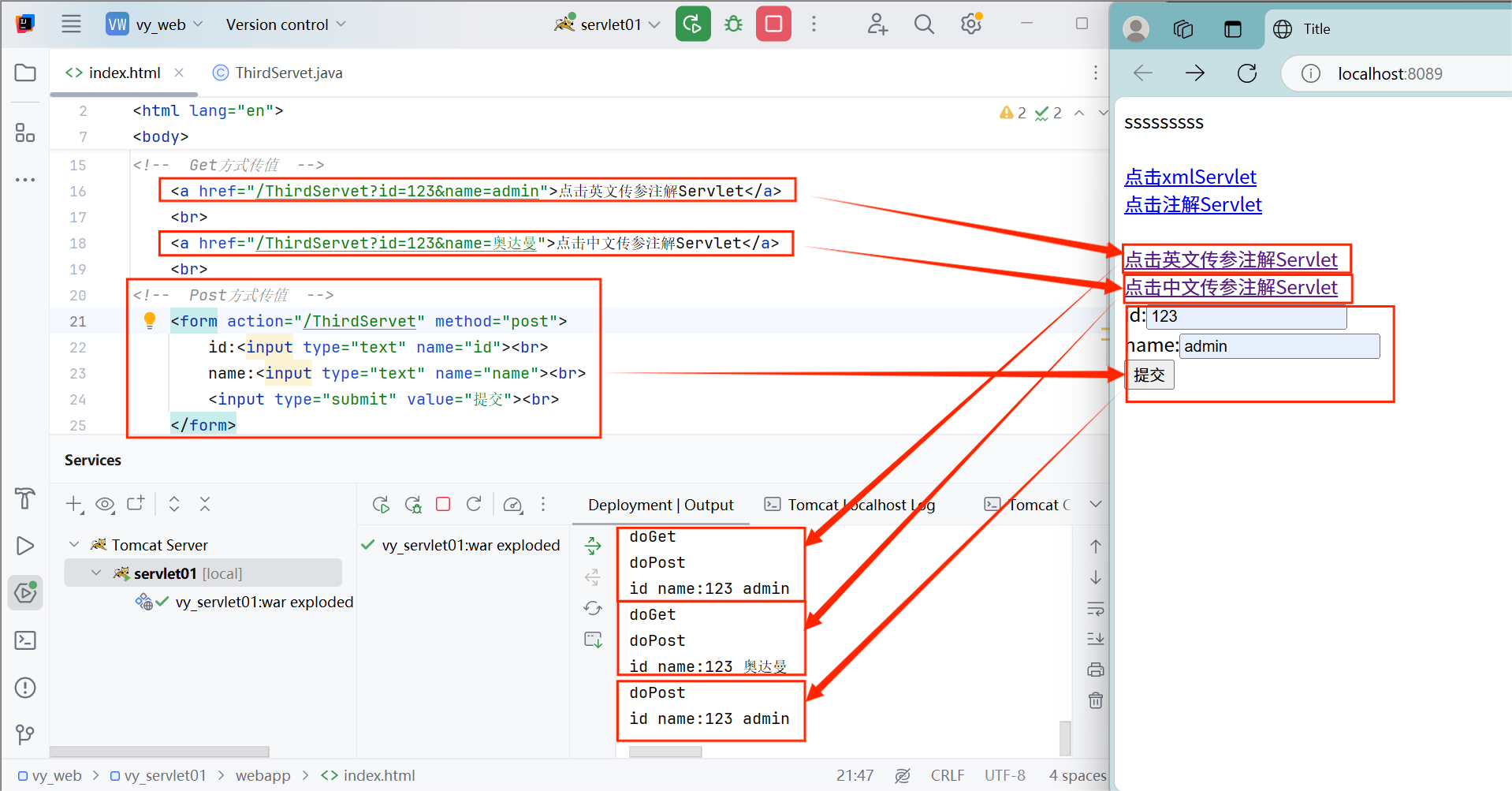
Task: Stop the running application with red square
Action: click(773, 24)
